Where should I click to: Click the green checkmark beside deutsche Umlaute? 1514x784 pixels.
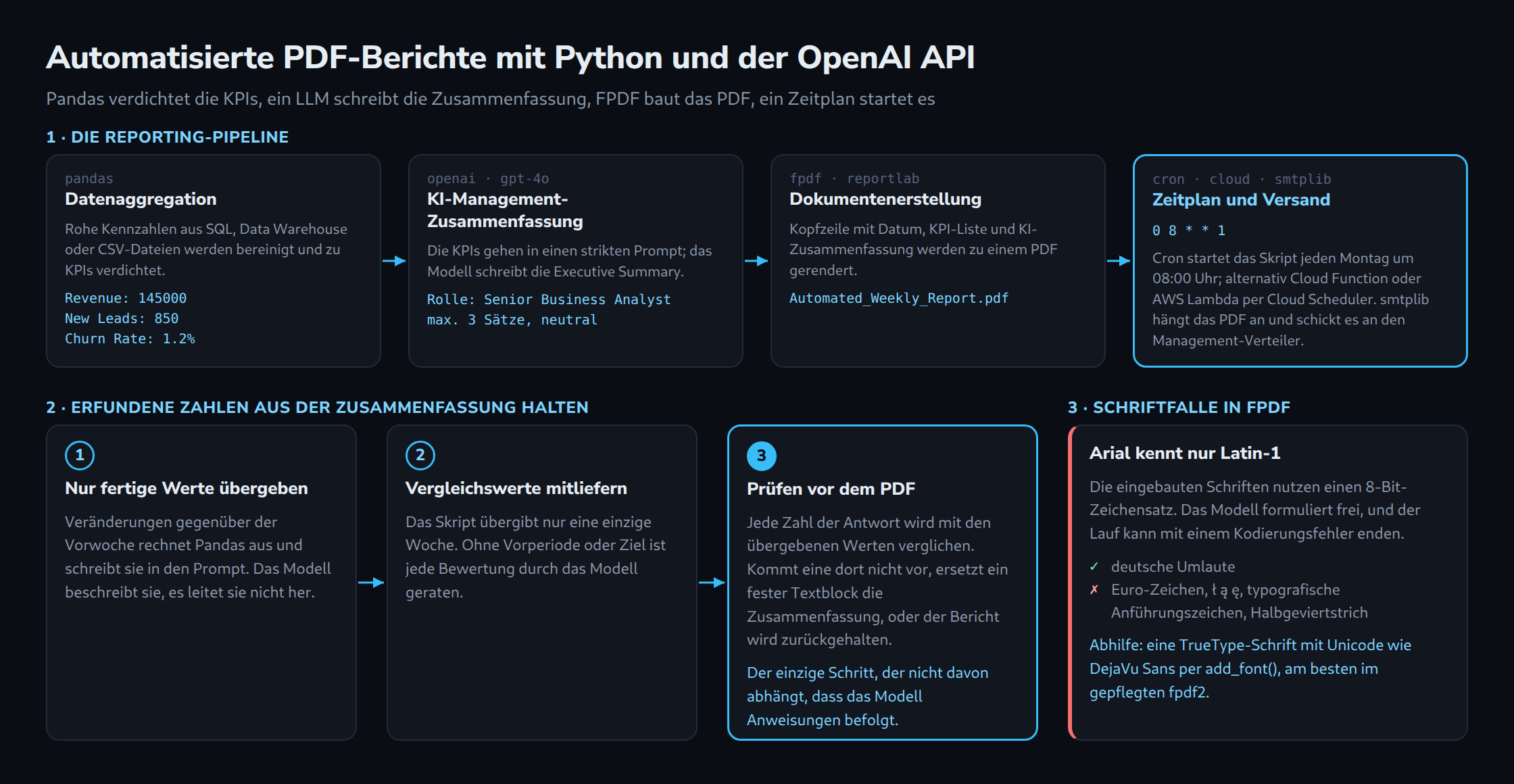(1094, 566)
